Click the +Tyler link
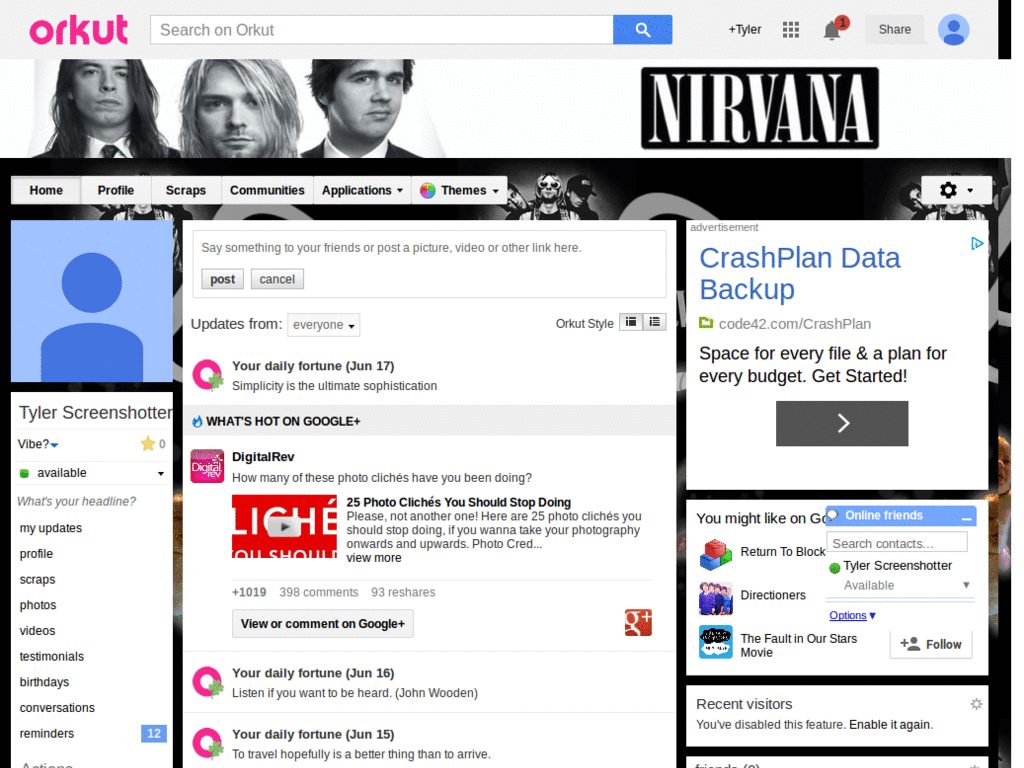The image size is (1024, 768). (x=744, y=29)
